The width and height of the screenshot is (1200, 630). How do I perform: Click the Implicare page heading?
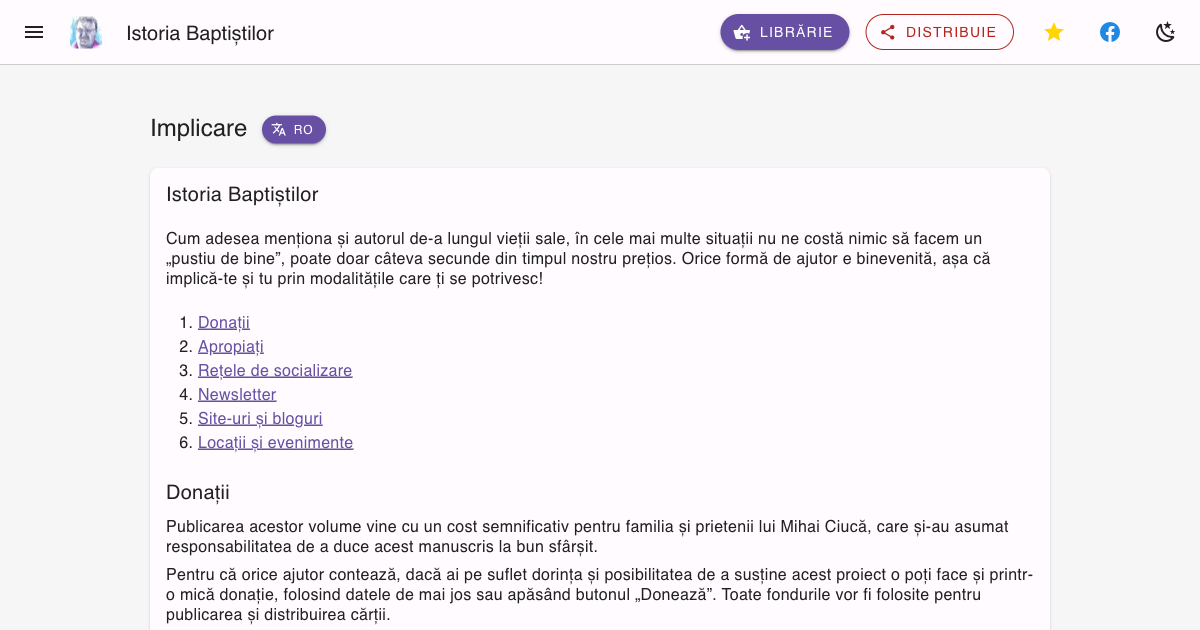[x=198, y=128]
